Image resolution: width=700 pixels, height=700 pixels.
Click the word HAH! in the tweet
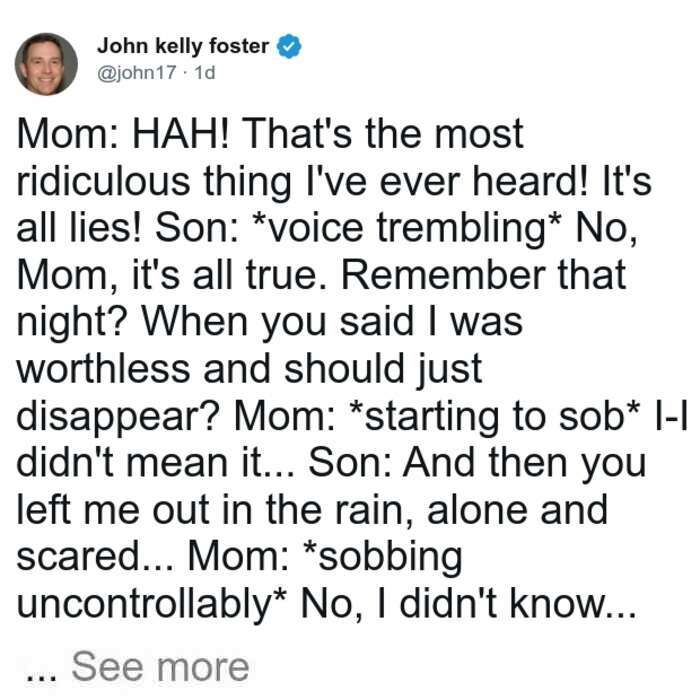(x=181, y=133)
